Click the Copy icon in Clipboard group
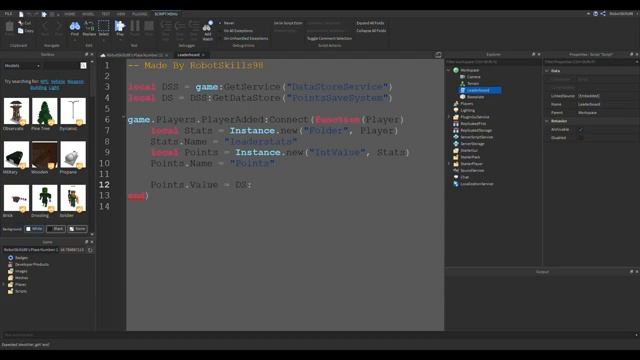Image resolution: width=640 pixels, height=360 pixels. pyautogui.click(x=20, y=31)
